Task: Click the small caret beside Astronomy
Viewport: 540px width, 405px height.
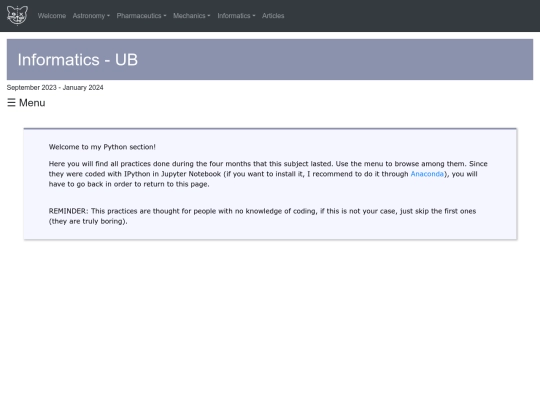Action: point(108,16)
